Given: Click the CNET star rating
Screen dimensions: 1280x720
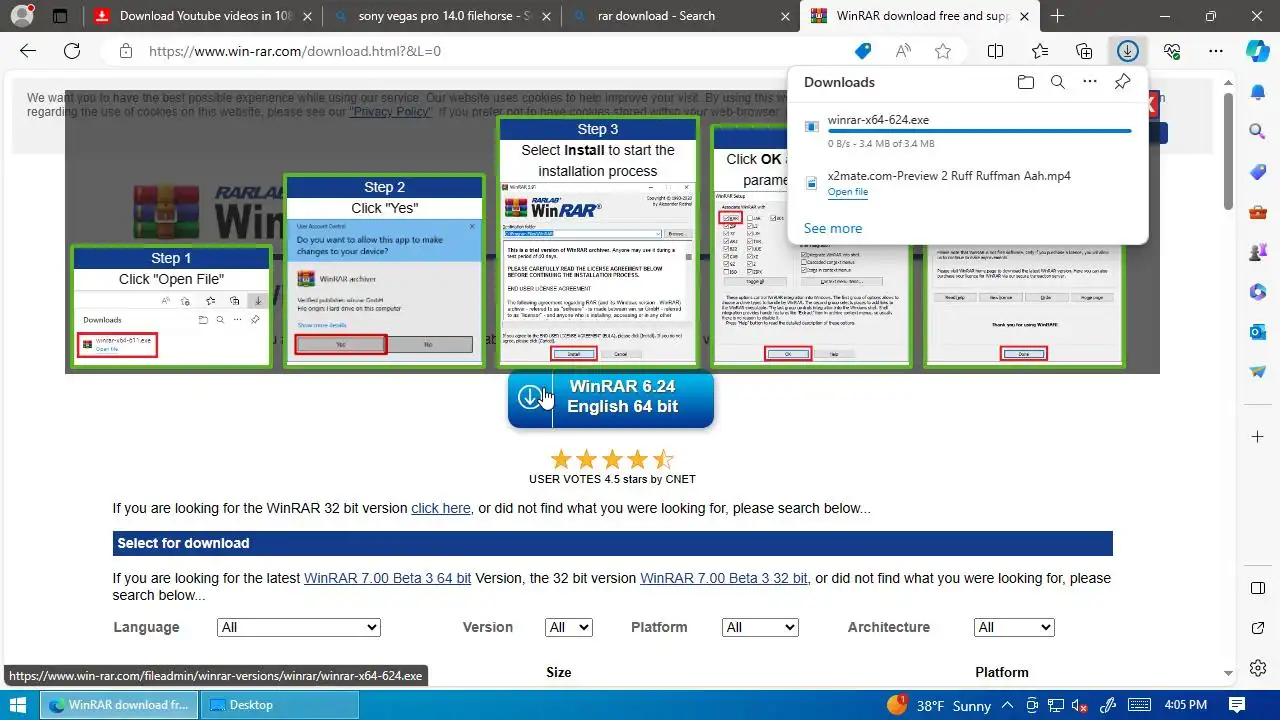Looking at the screenshot, I should [611, 460].
